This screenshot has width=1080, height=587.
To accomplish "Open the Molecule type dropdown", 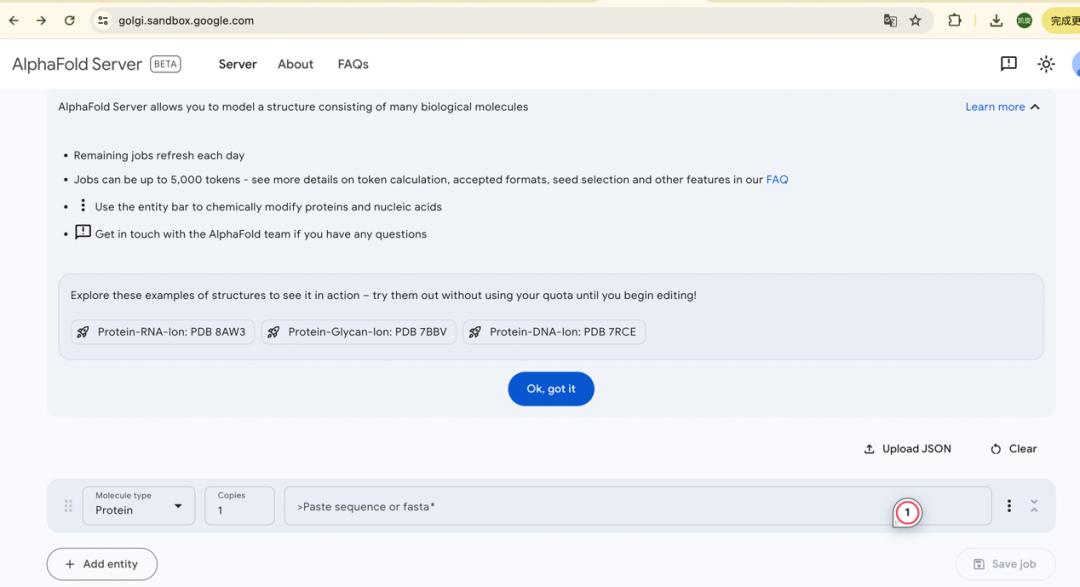I will pyautogui.click(x=139, y=506).
